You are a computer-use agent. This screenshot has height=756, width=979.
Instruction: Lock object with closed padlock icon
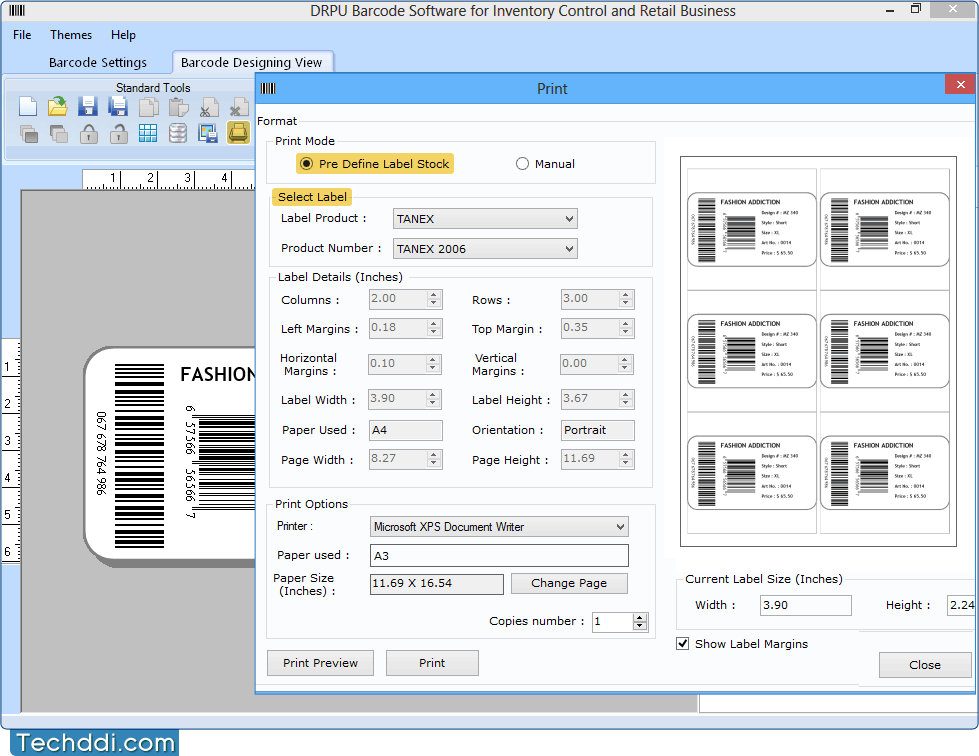point(88,133)
